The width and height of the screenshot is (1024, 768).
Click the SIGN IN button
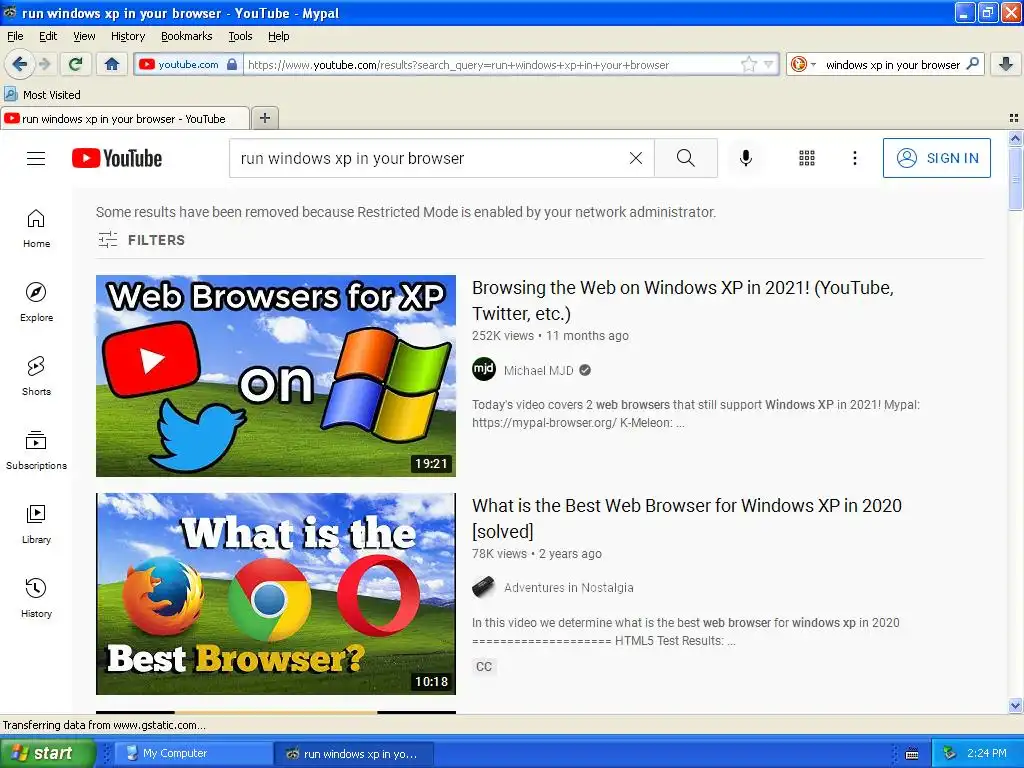click(x=936, y=158)
